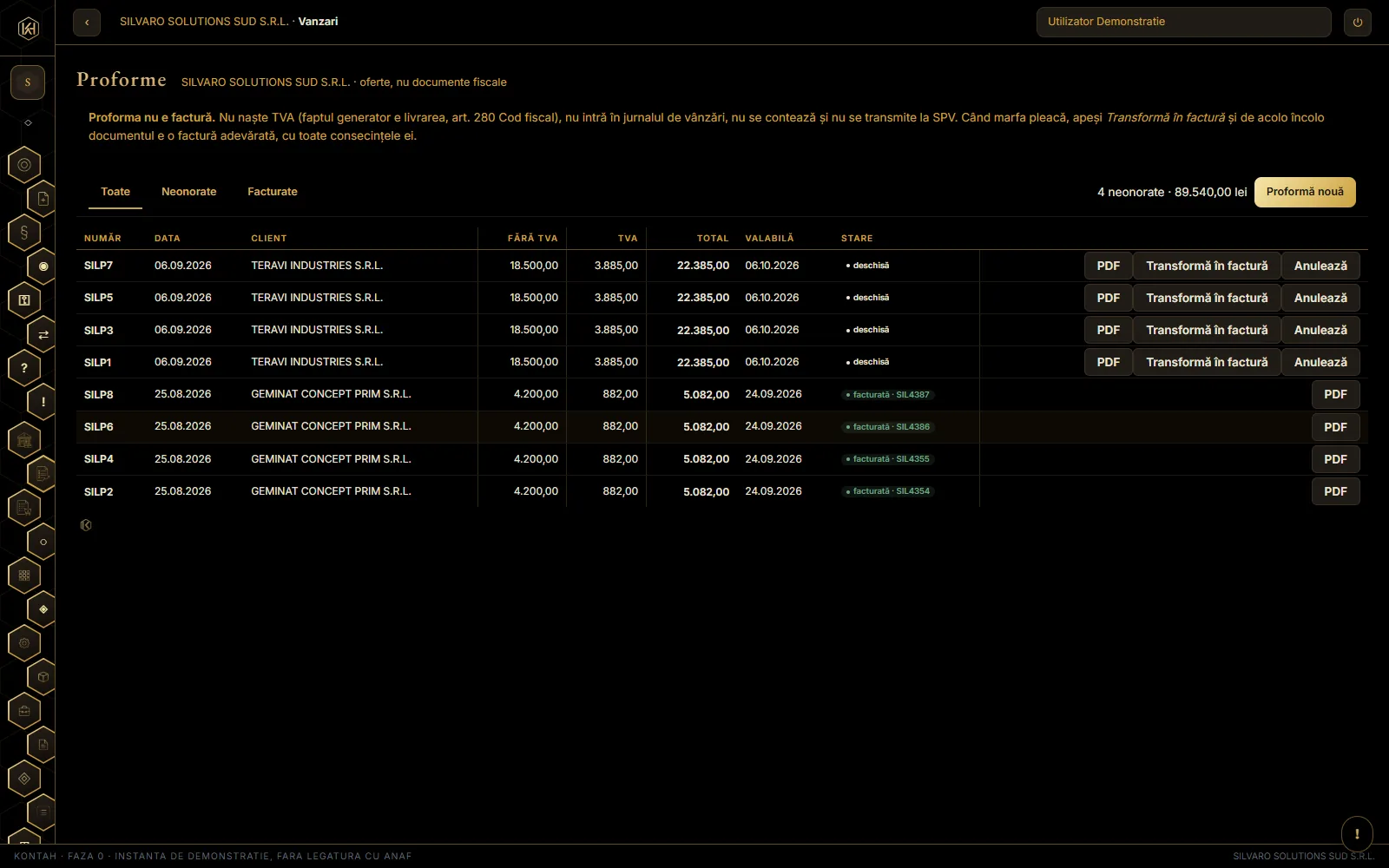Screen dimensions: 1389x868
Task: Click the Vanzari breadcrumb
Action: (x=318, y=22)
